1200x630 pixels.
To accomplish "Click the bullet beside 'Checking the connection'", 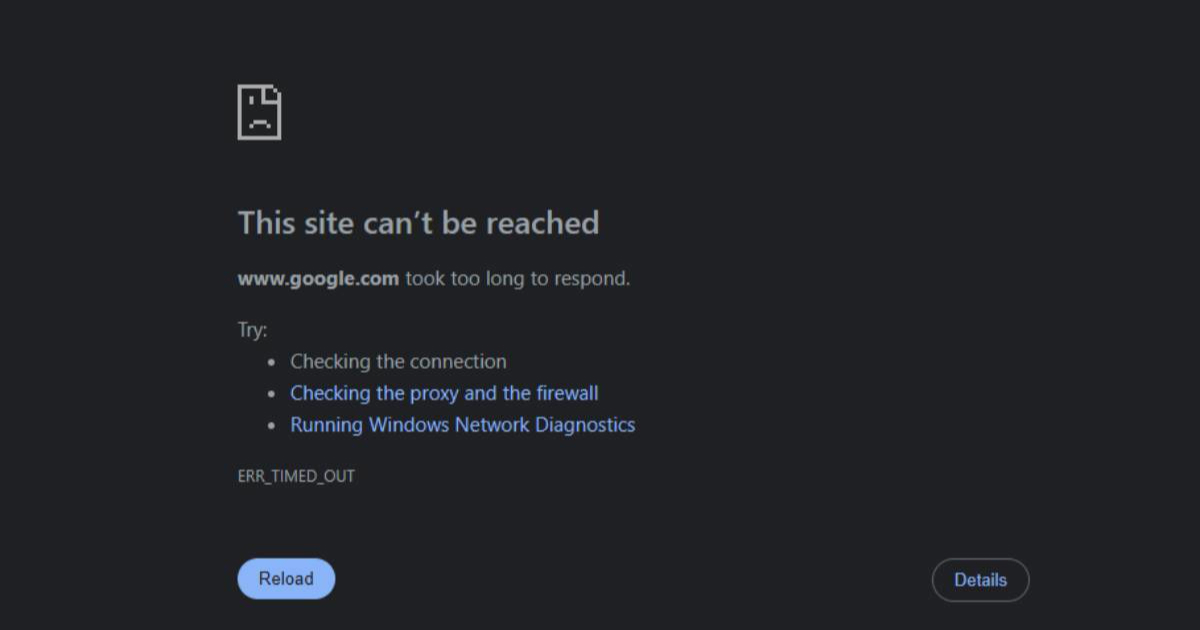I will [272, 361].
